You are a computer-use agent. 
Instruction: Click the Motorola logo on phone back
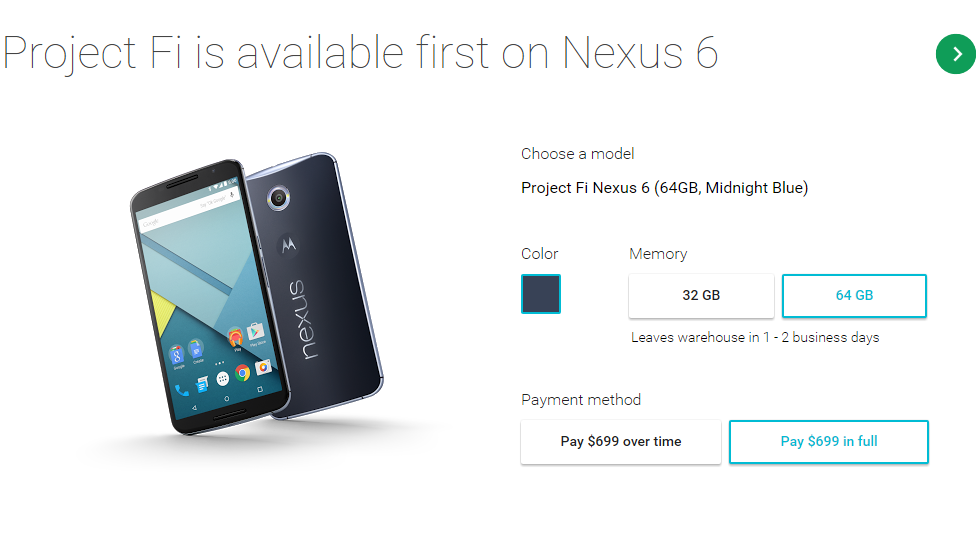(288, 245)
